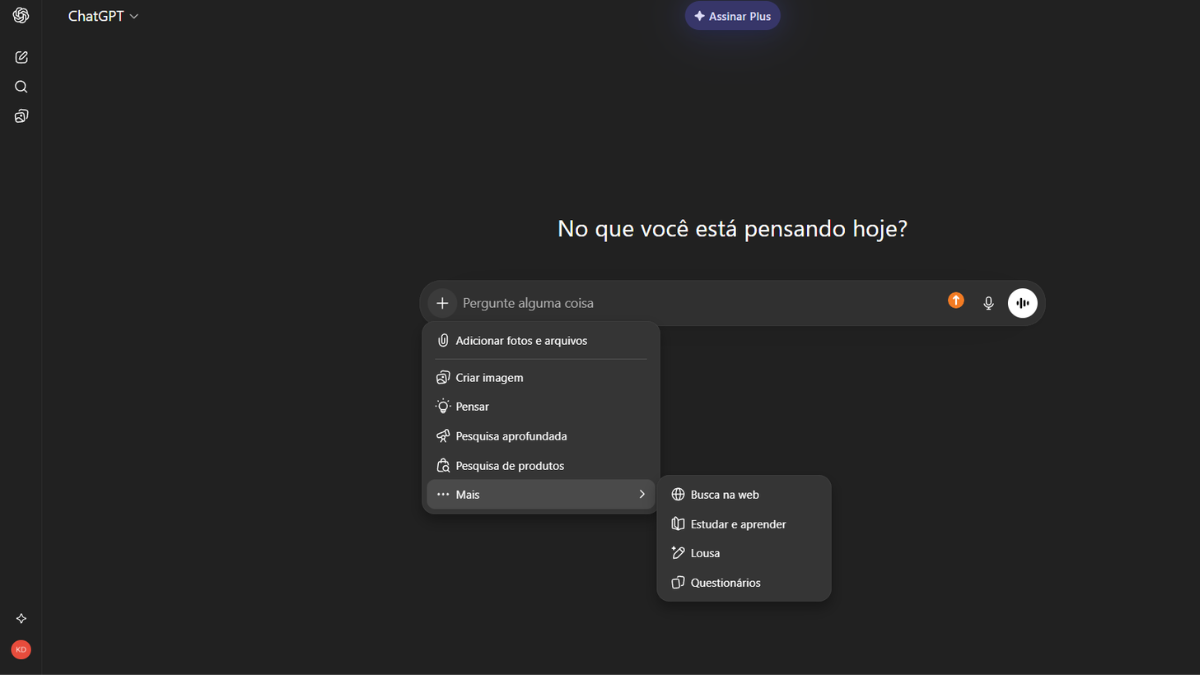The image size is (1200, 675).
Task: Click the orange upgrade arrow in the input bar
Action: (x=955, y=300)
